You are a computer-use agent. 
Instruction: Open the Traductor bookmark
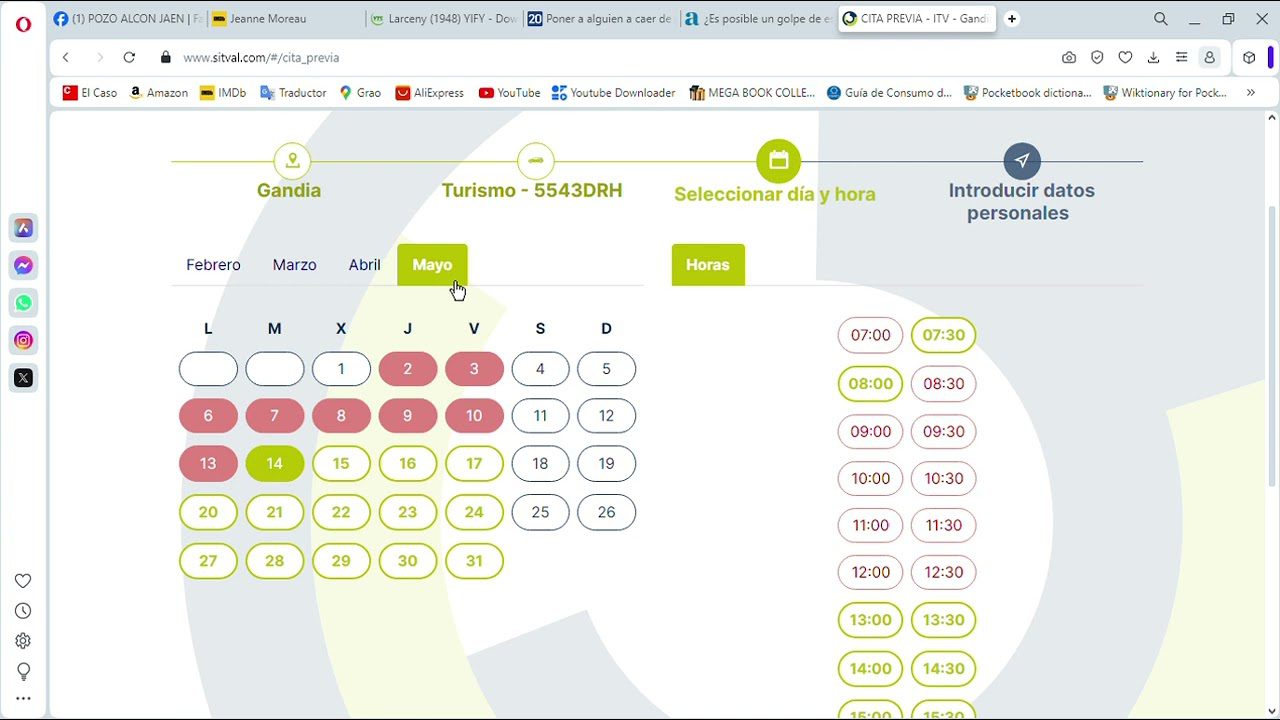coord(293,92)
